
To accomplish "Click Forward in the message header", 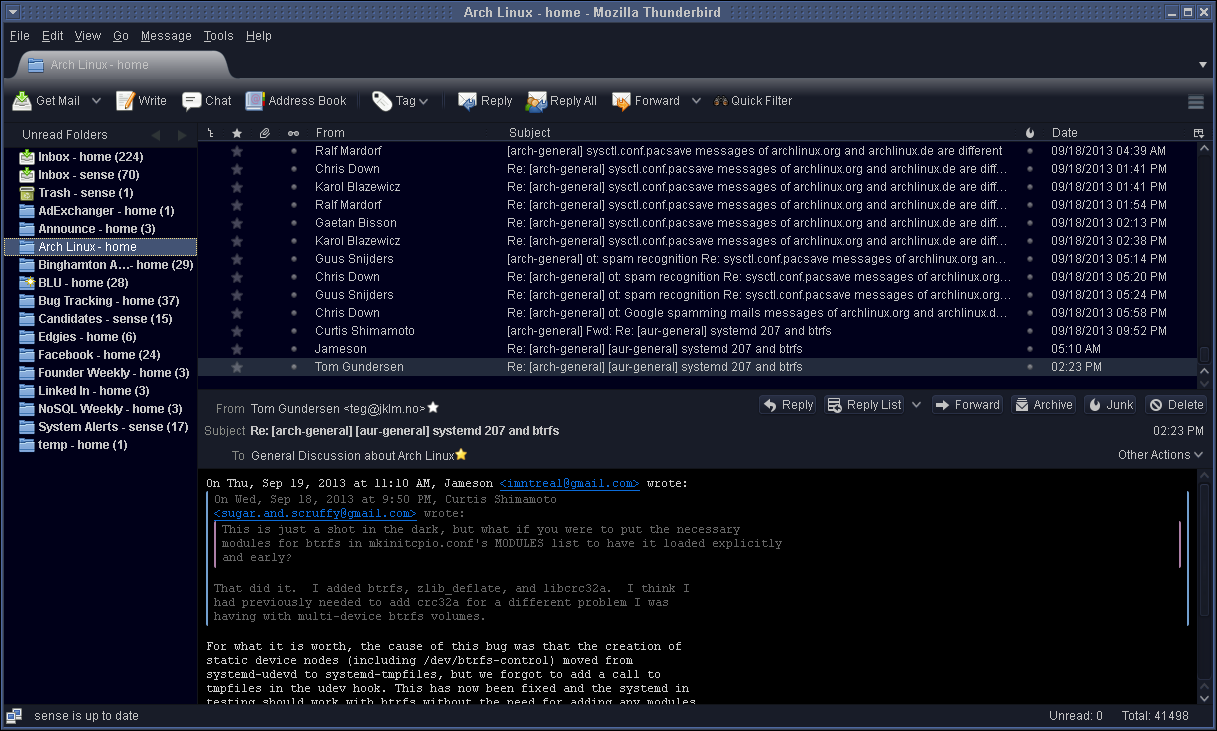I will (967, 405).
